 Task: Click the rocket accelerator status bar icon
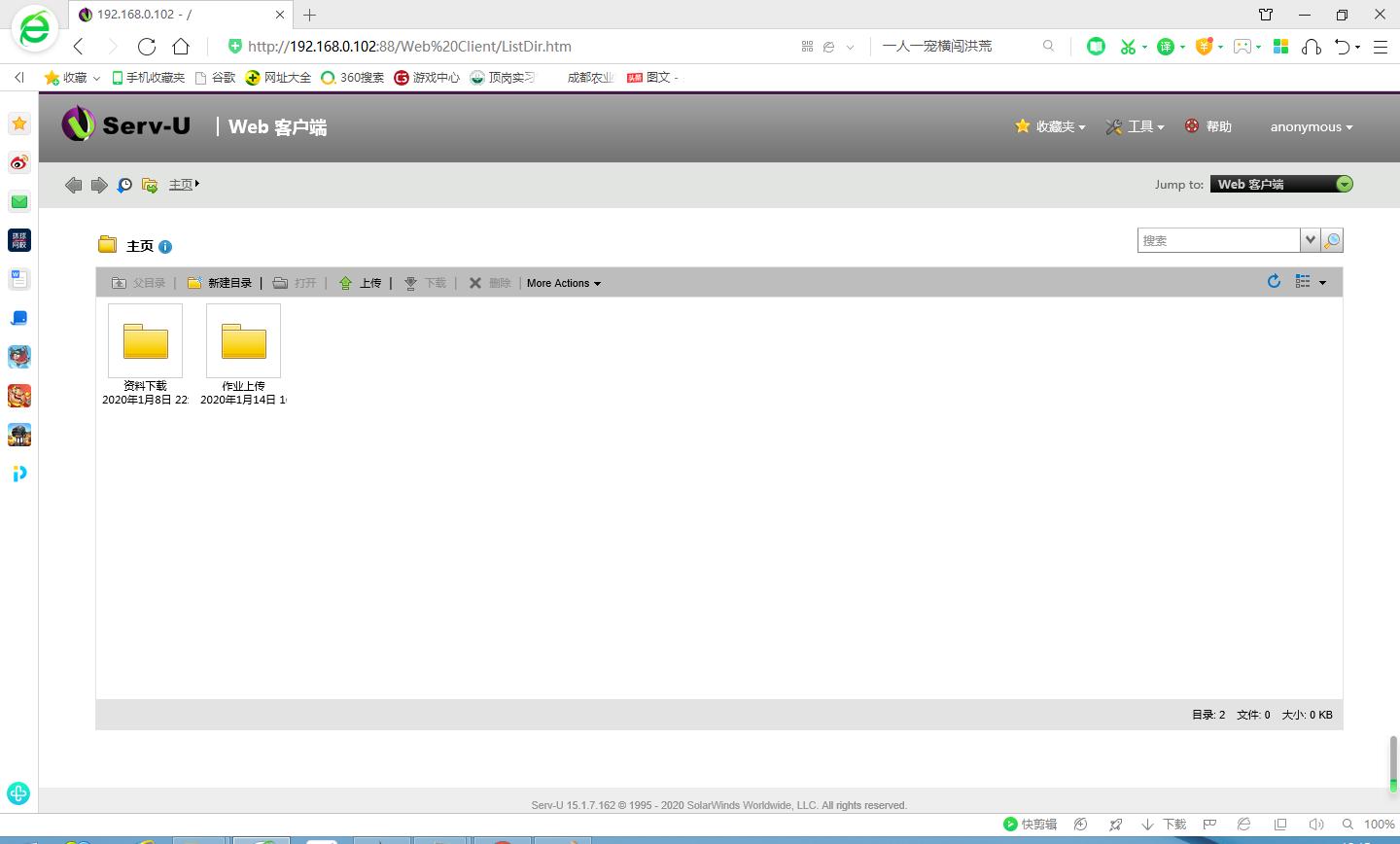[1115, 824]
